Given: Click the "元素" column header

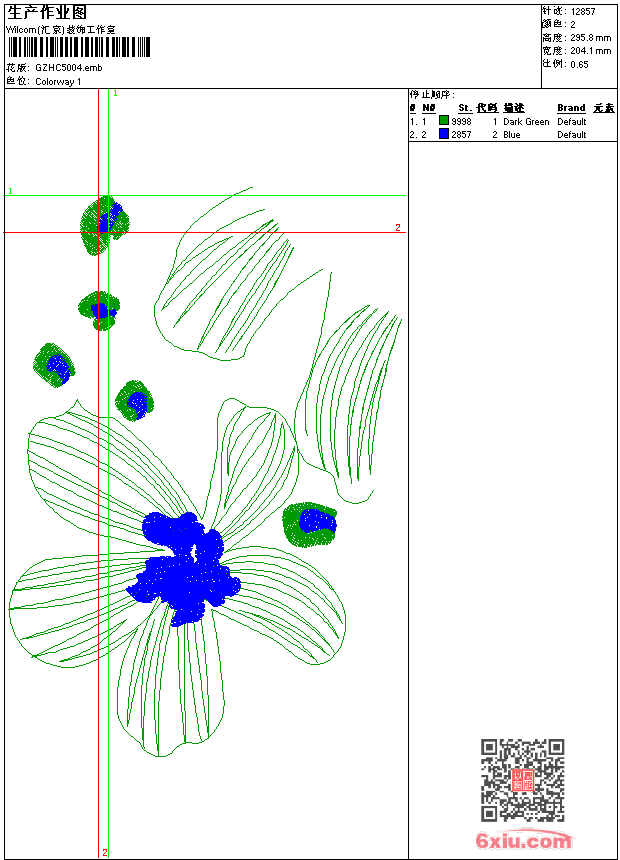Looking at the screenshot, I should [x=604, y=108].
